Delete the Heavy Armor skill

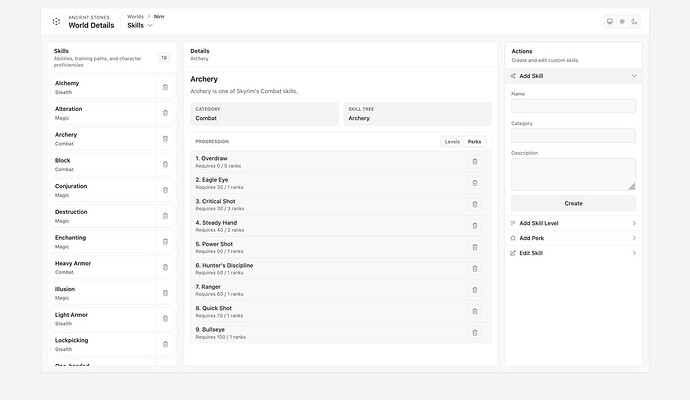click(165, 268)
